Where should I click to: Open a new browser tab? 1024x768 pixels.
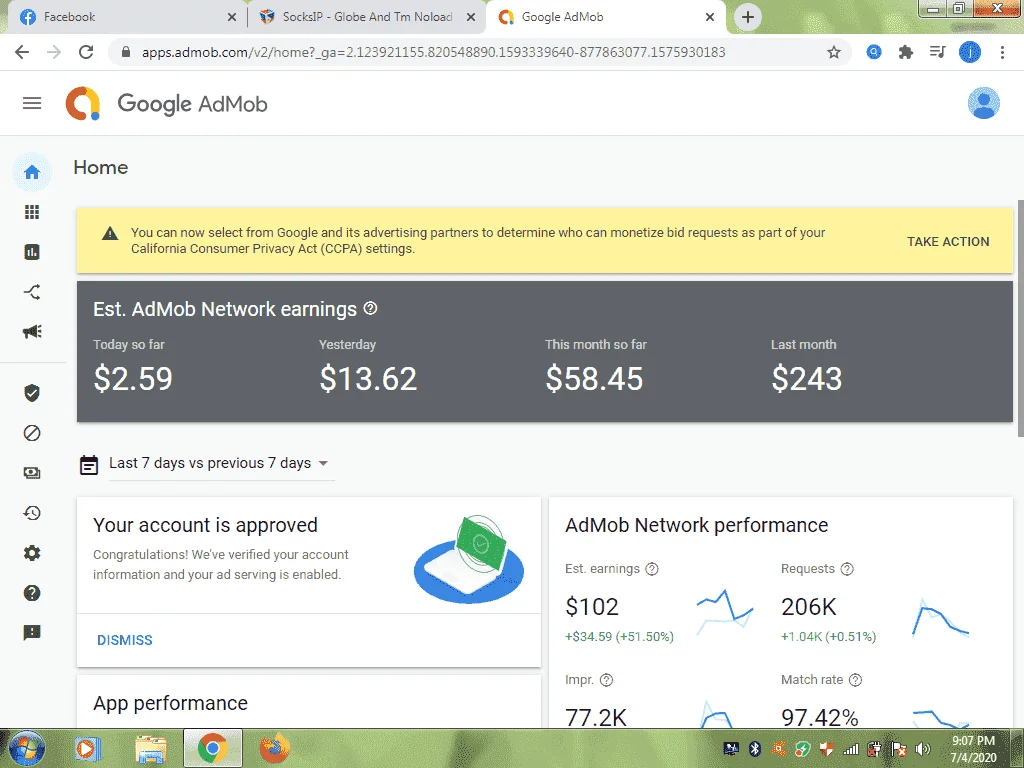click(x=748, y=17)
